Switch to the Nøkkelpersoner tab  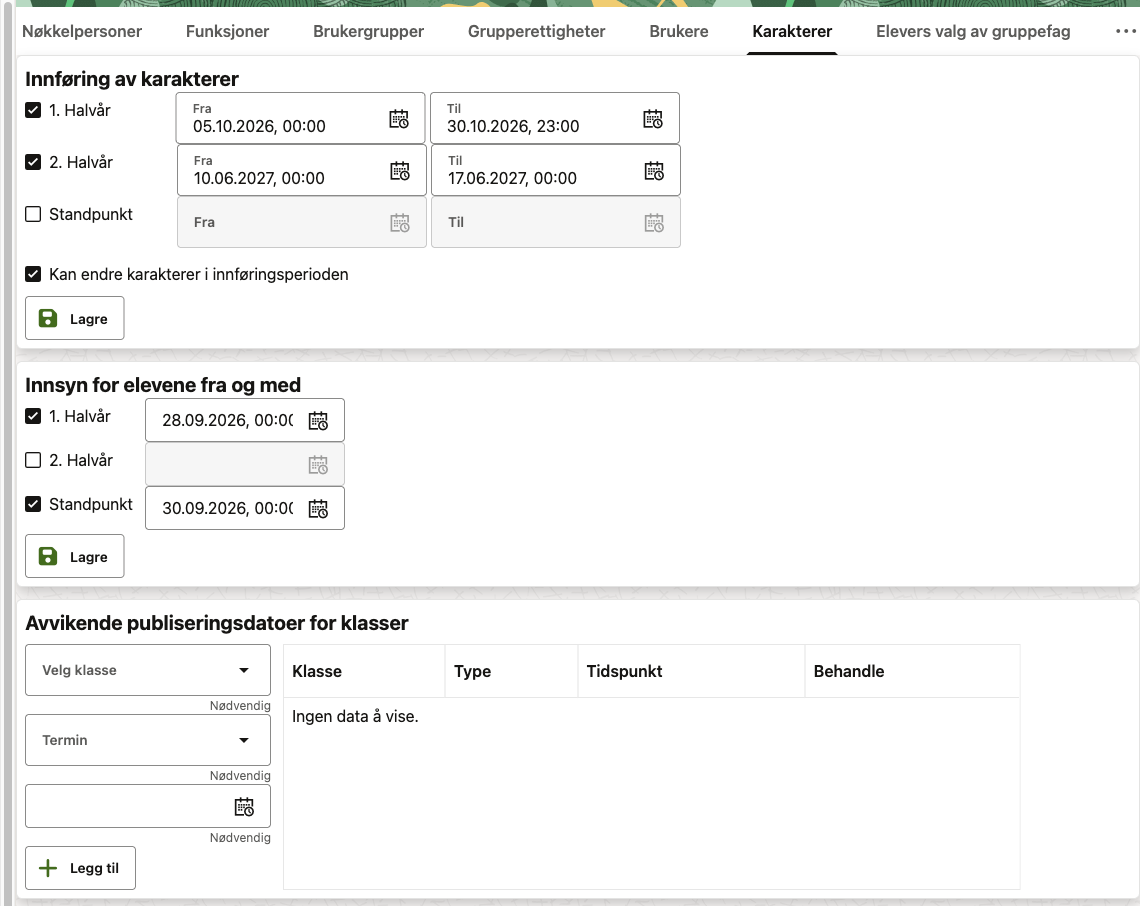pyautogui.click(x=82, y=31)
